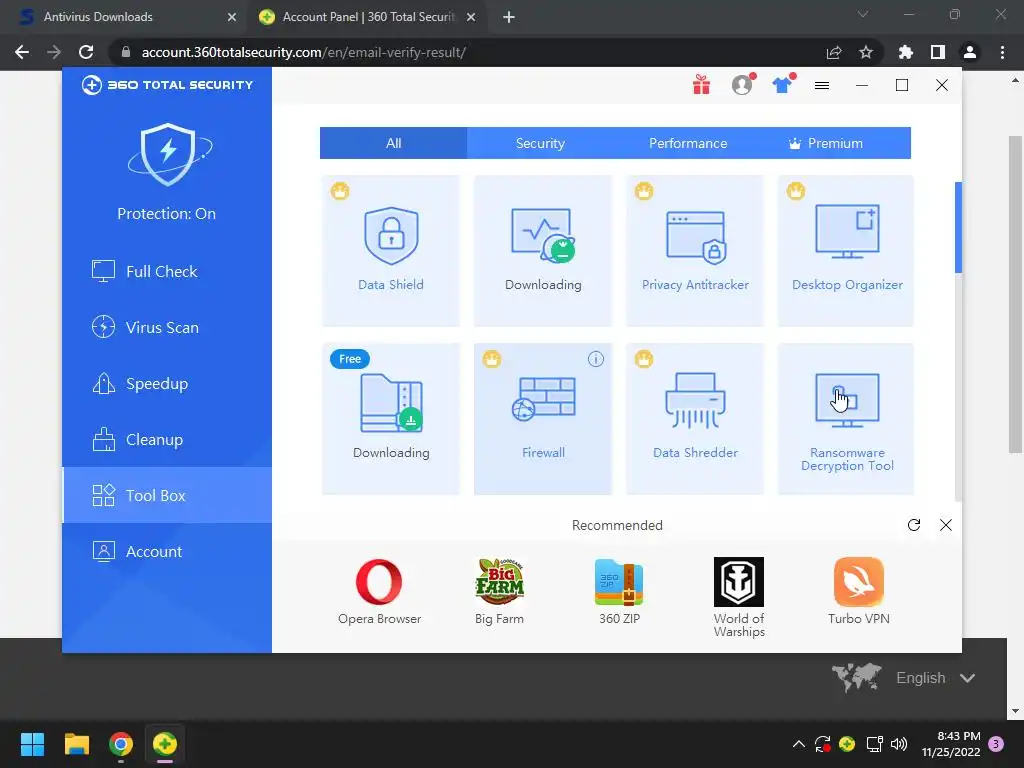Image resolution: width=1024 pixels, height=768 pixels.
Task: Open the taskbar clock and date
Action: (951, 744)
